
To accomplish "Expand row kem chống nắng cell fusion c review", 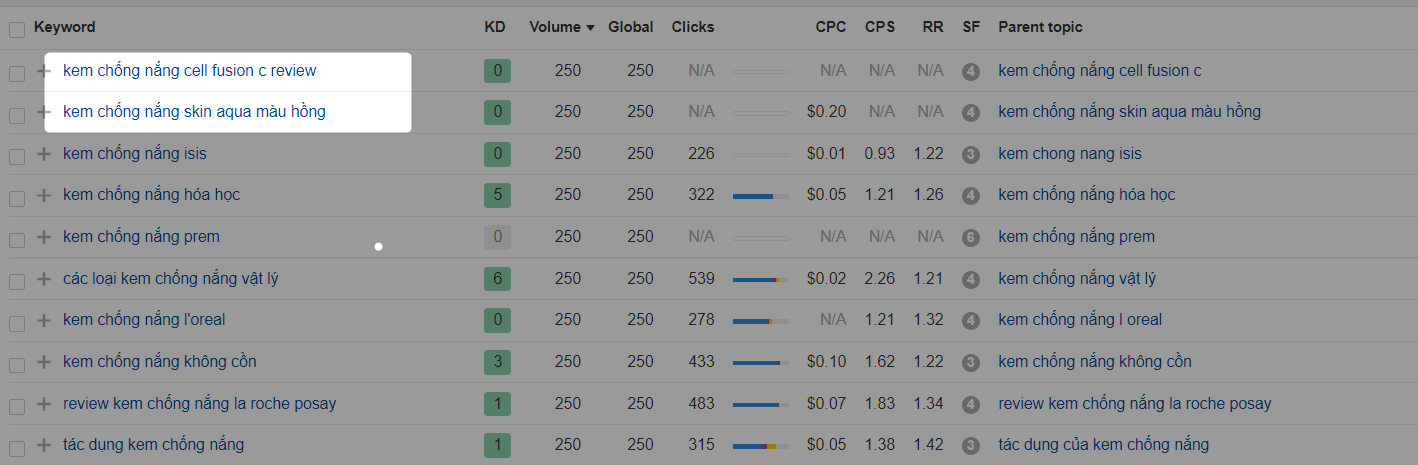I will tap(43, 71).
